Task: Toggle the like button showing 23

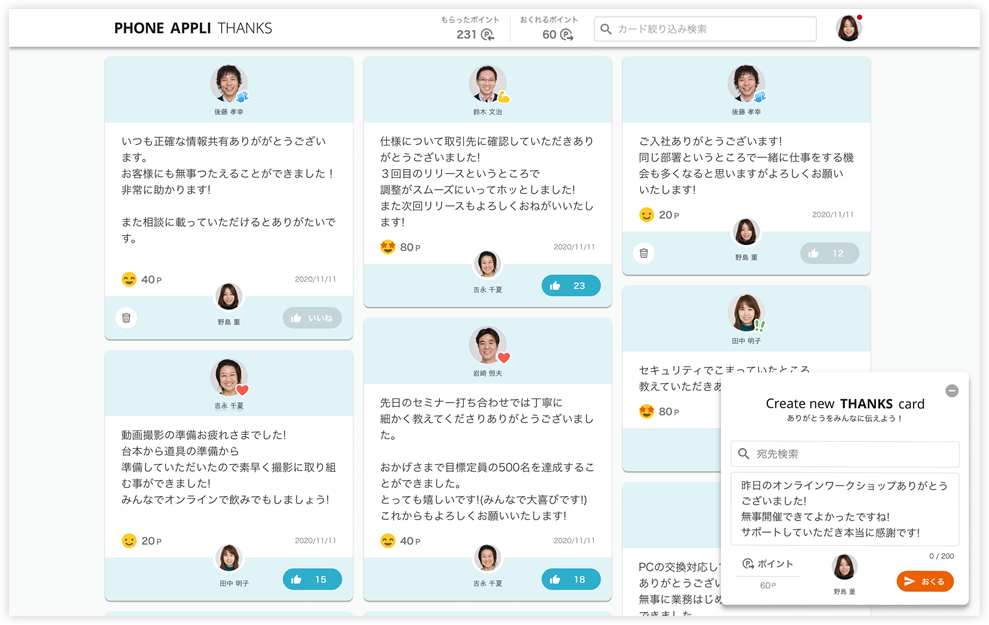Action: [x=571, y=286]
